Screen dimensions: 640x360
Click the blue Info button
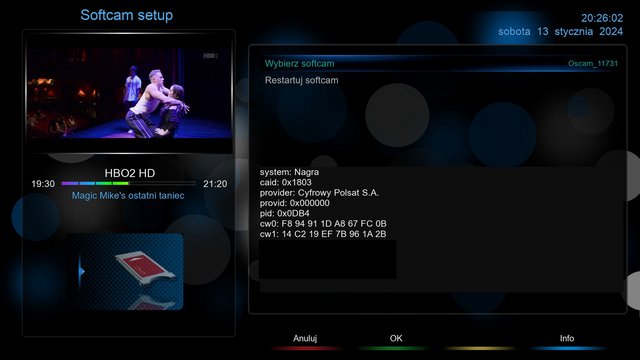(567, 338)
